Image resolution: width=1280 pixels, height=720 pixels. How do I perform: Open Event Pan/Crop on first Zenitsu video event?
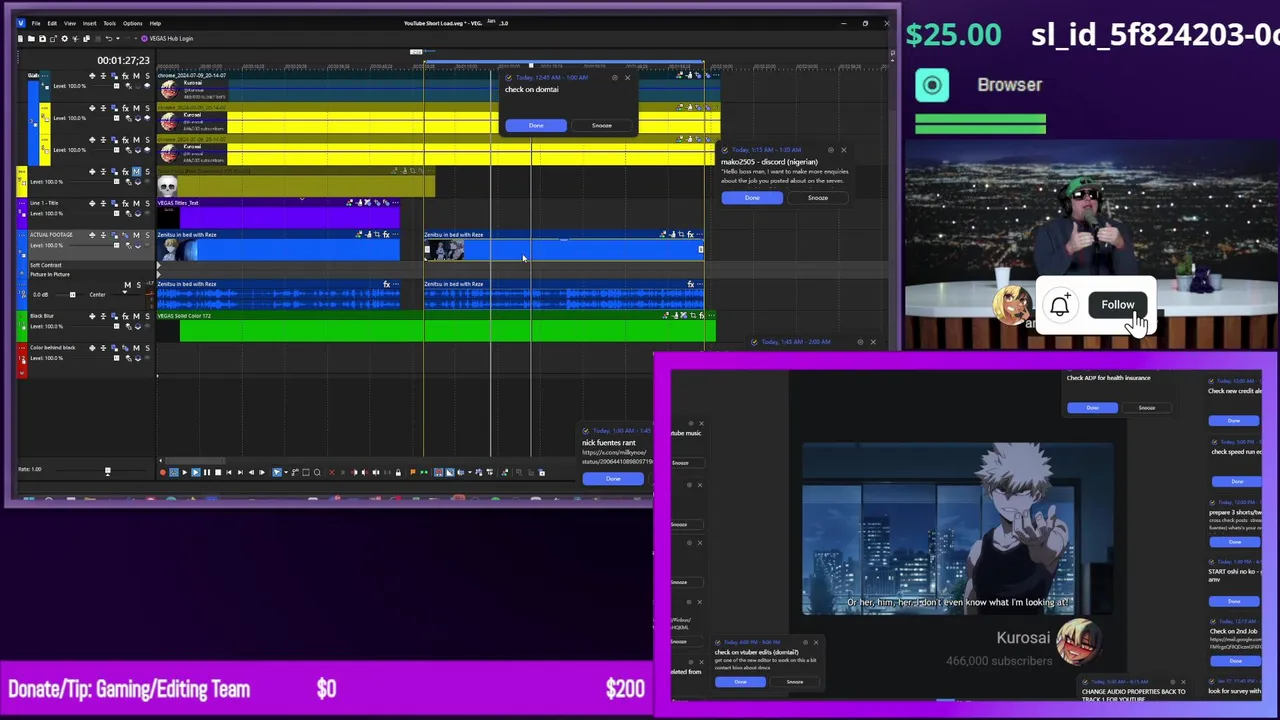point(377,235)
